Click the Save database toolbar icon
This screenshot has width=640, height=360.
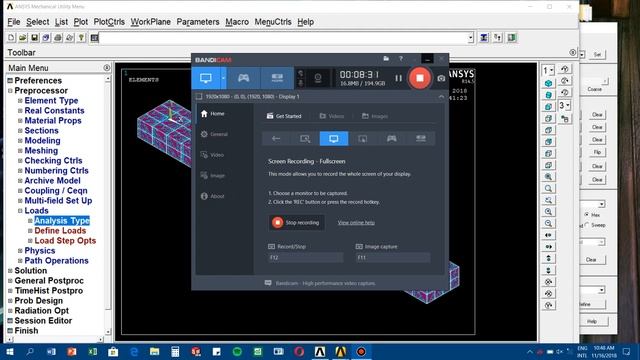point(35,38)
